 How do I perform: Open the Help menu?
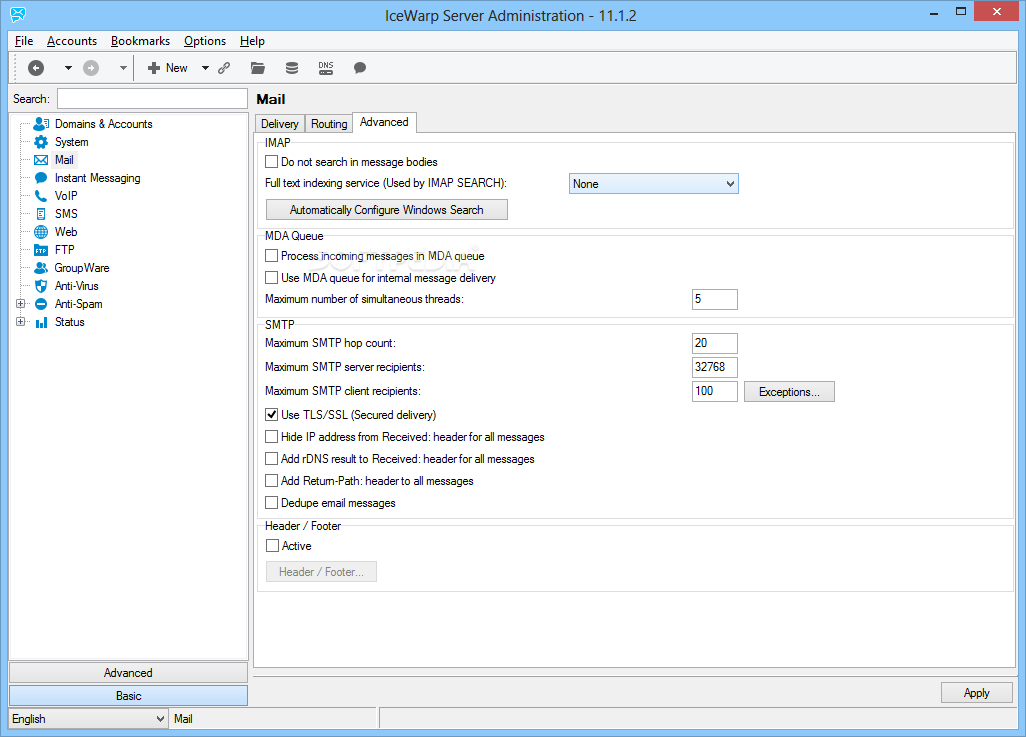point(252,41)
